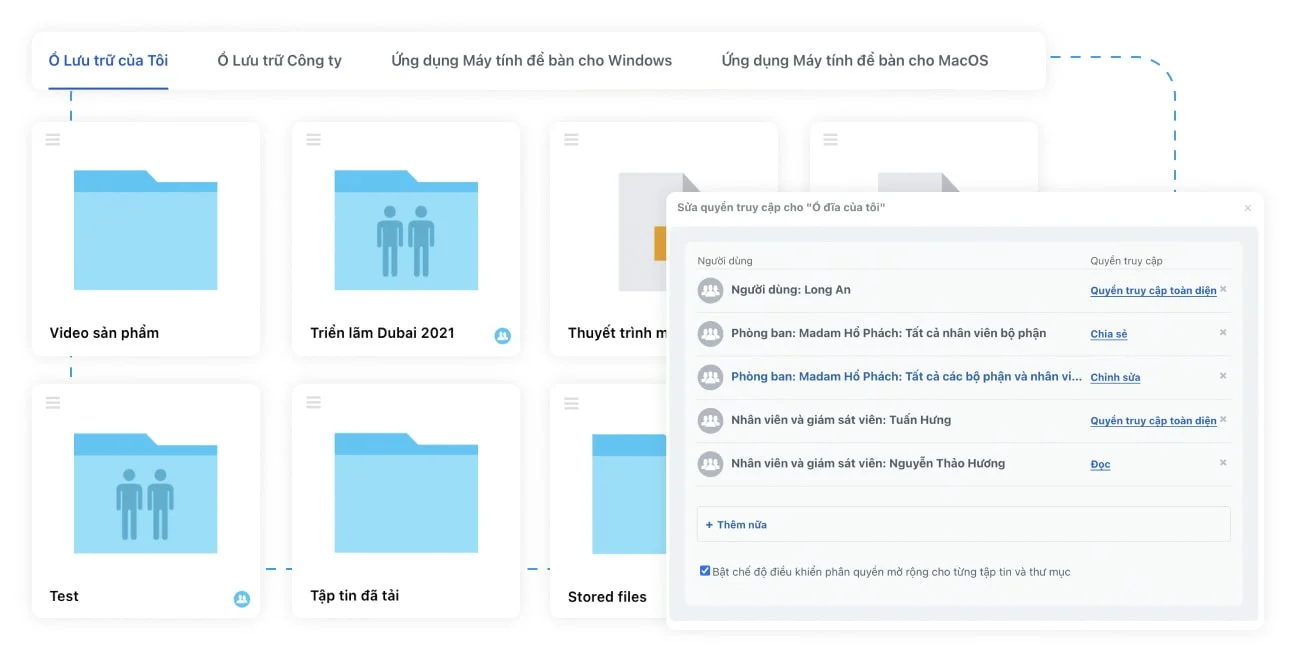1300x660 pixels.
Task: Open the hamburger menu on Triển lãm Dubai 2021 card
Action: pos(313,140)
